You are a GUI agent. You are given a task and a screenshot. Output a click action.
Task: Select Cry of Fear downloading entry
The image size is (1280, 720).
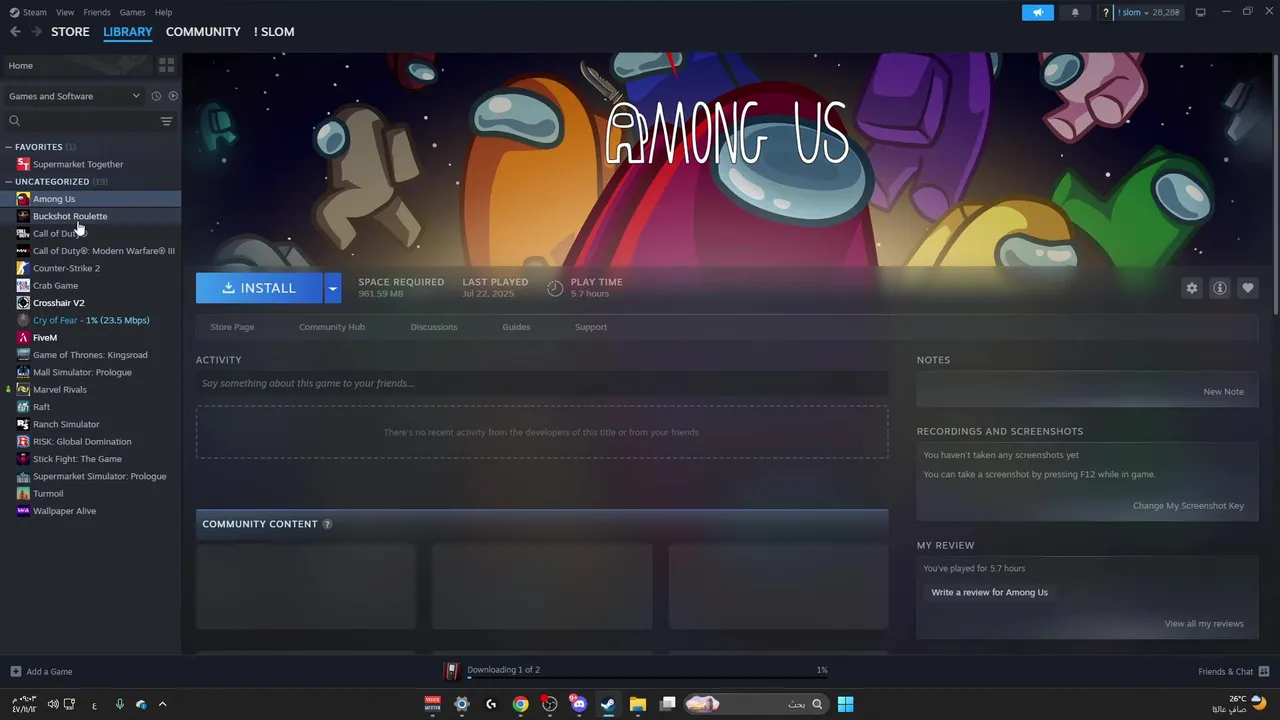[x=90, y=320]
